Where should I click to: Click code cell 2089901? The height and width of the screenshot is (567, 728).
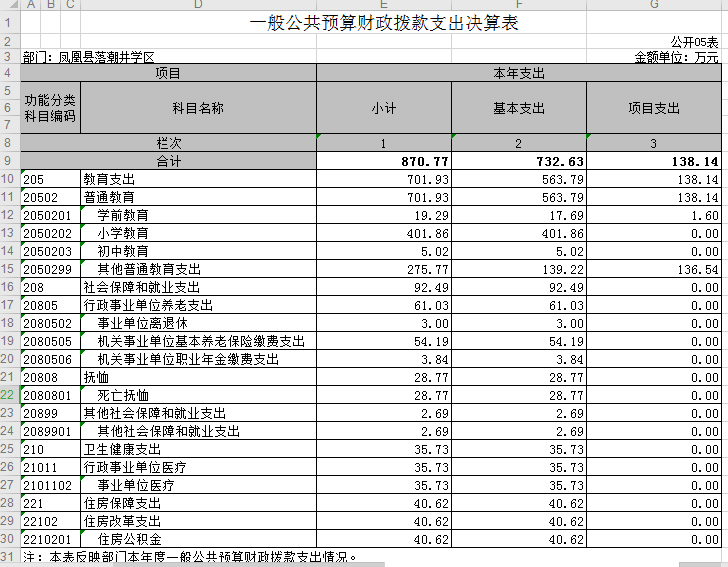pos(50,431)
